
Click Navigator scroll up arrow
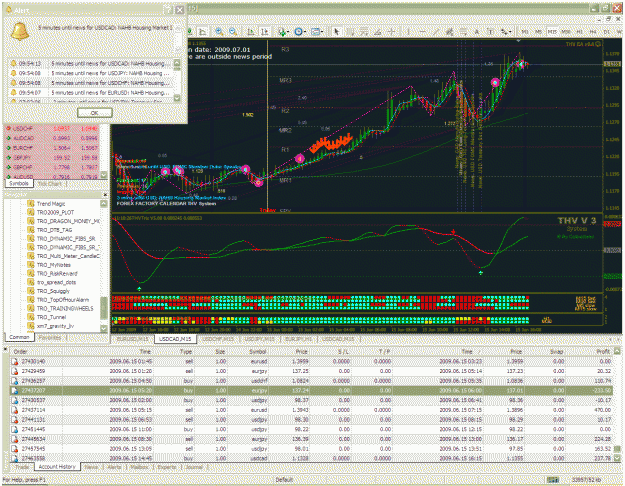tap(104, 203)
